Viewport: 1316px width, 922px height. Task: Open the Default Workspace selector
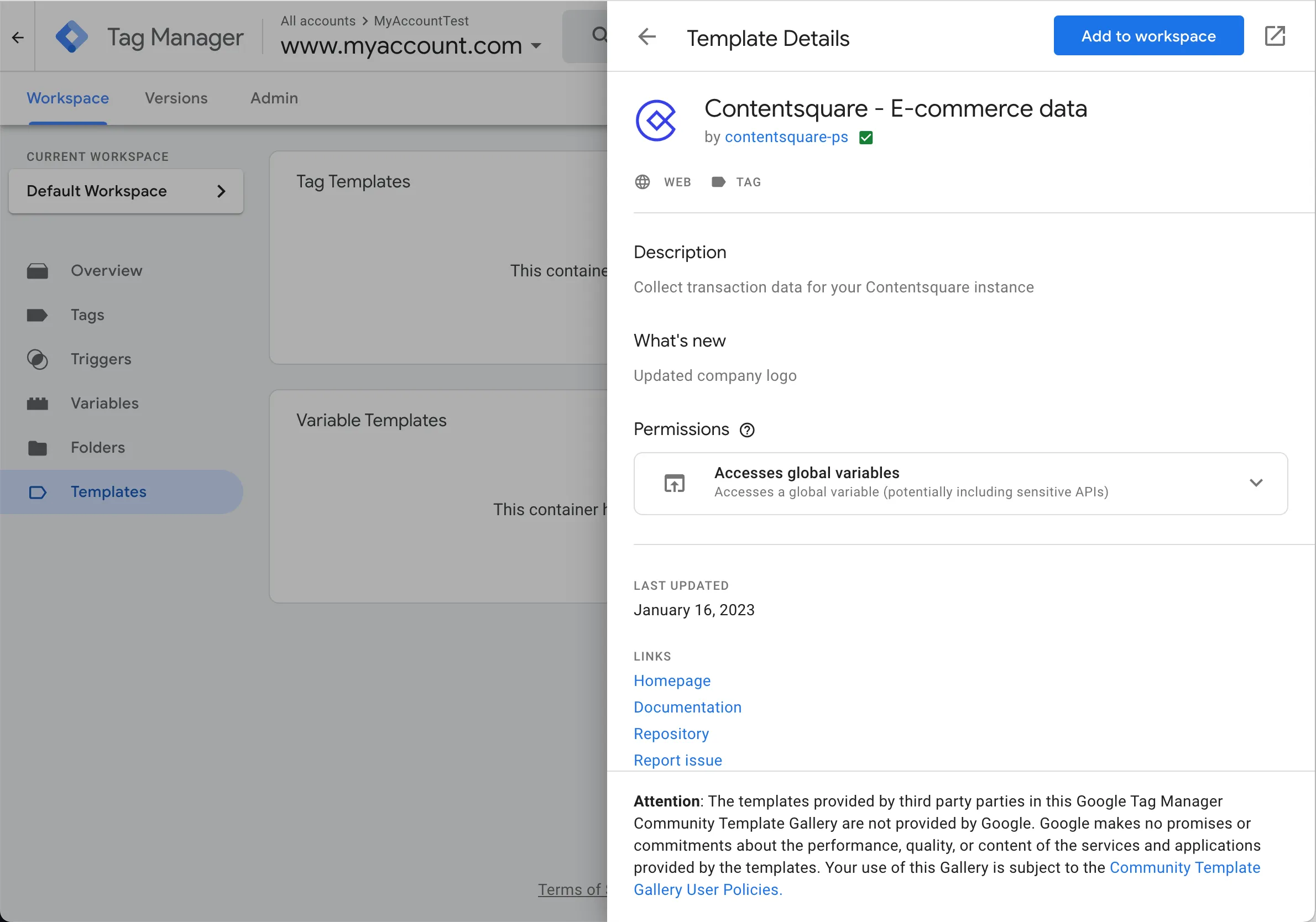coord(126,191)
